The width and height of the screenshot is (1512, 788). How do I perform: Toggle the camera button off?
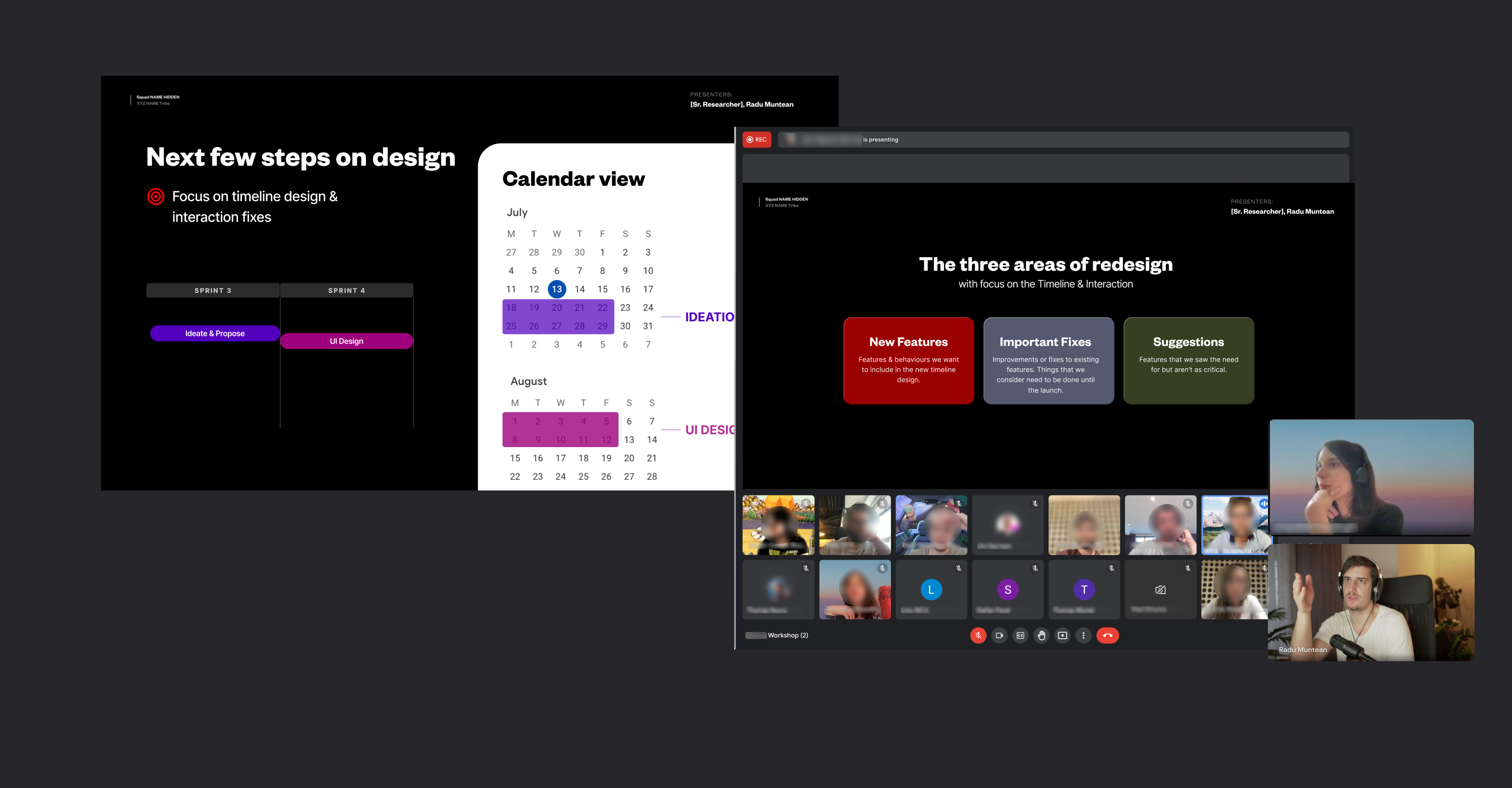(x=999, y=635)
